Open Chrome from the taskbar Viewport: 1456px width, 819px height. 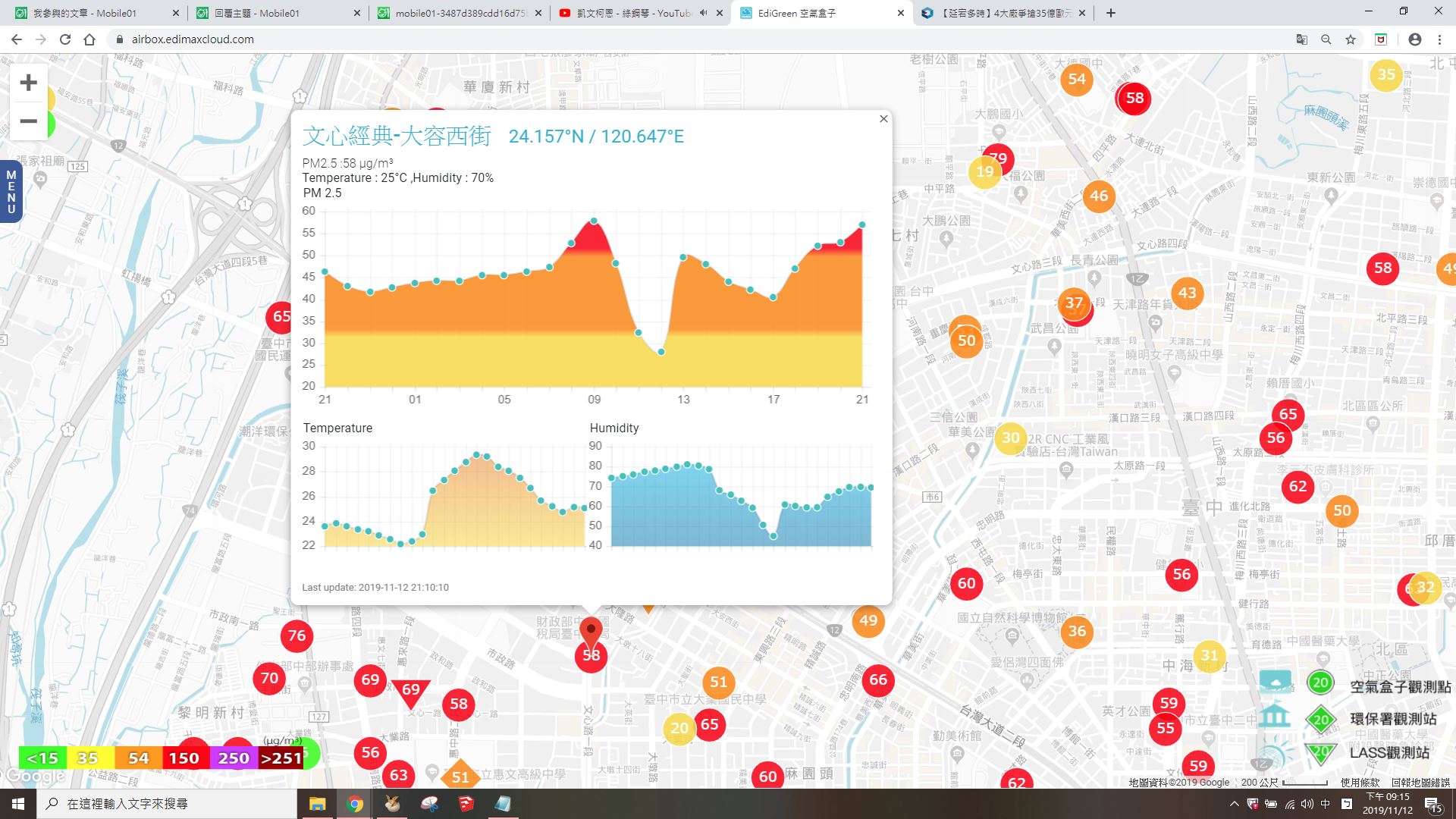coord(355,804)
